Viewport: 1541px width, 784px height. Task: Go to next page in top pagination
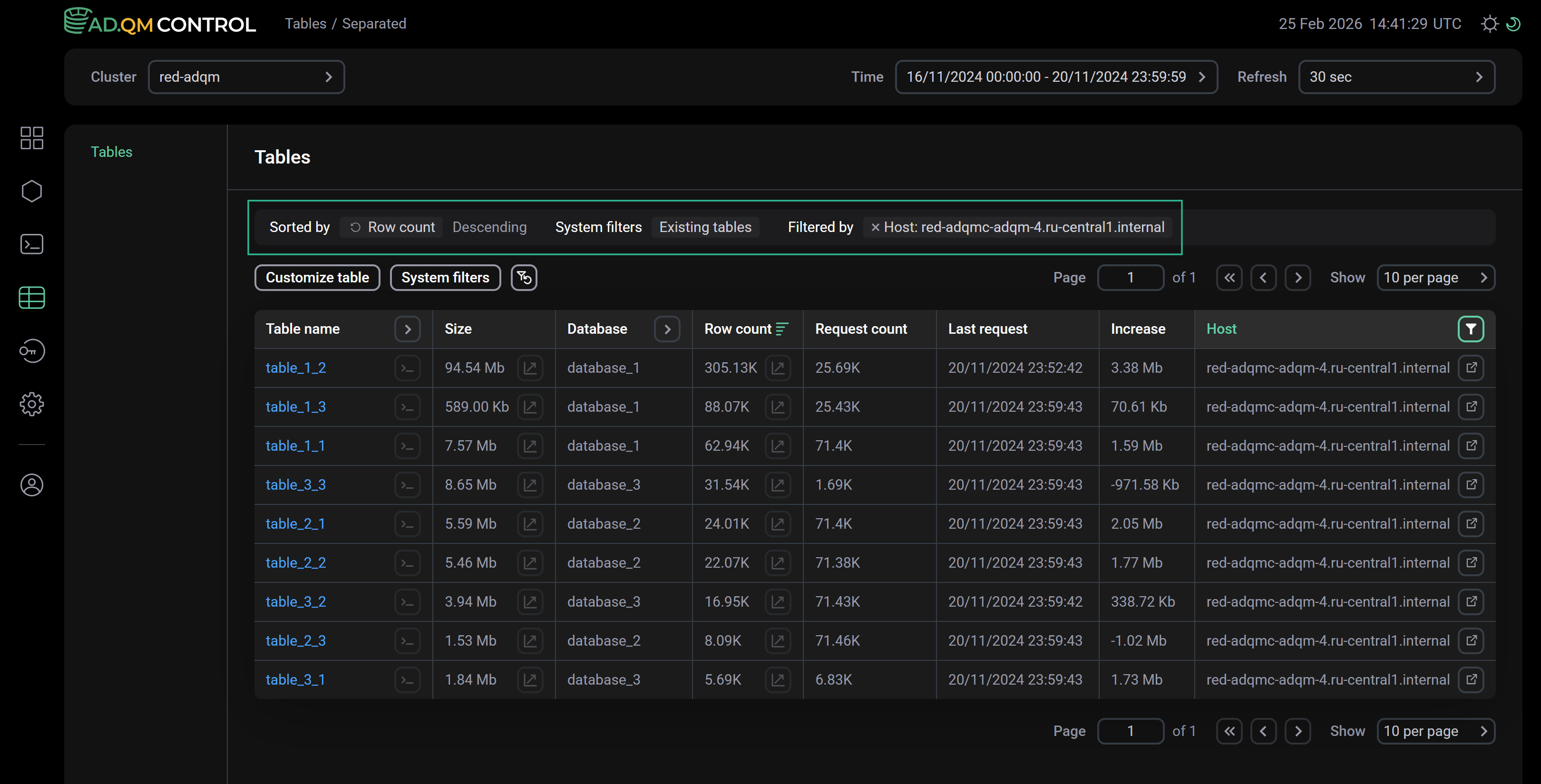pyautogui.click(x=1298, y=278)
